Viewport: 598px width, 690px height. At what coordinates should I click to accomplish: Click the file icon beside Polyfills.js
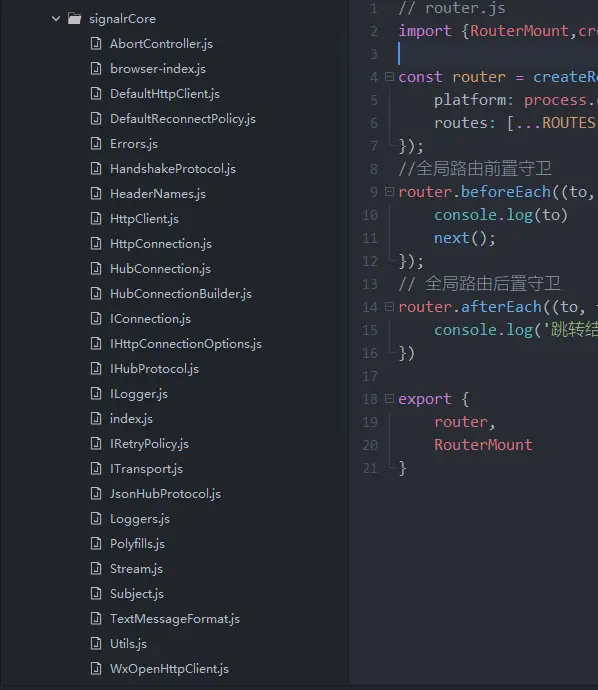[x=96, y=543]
